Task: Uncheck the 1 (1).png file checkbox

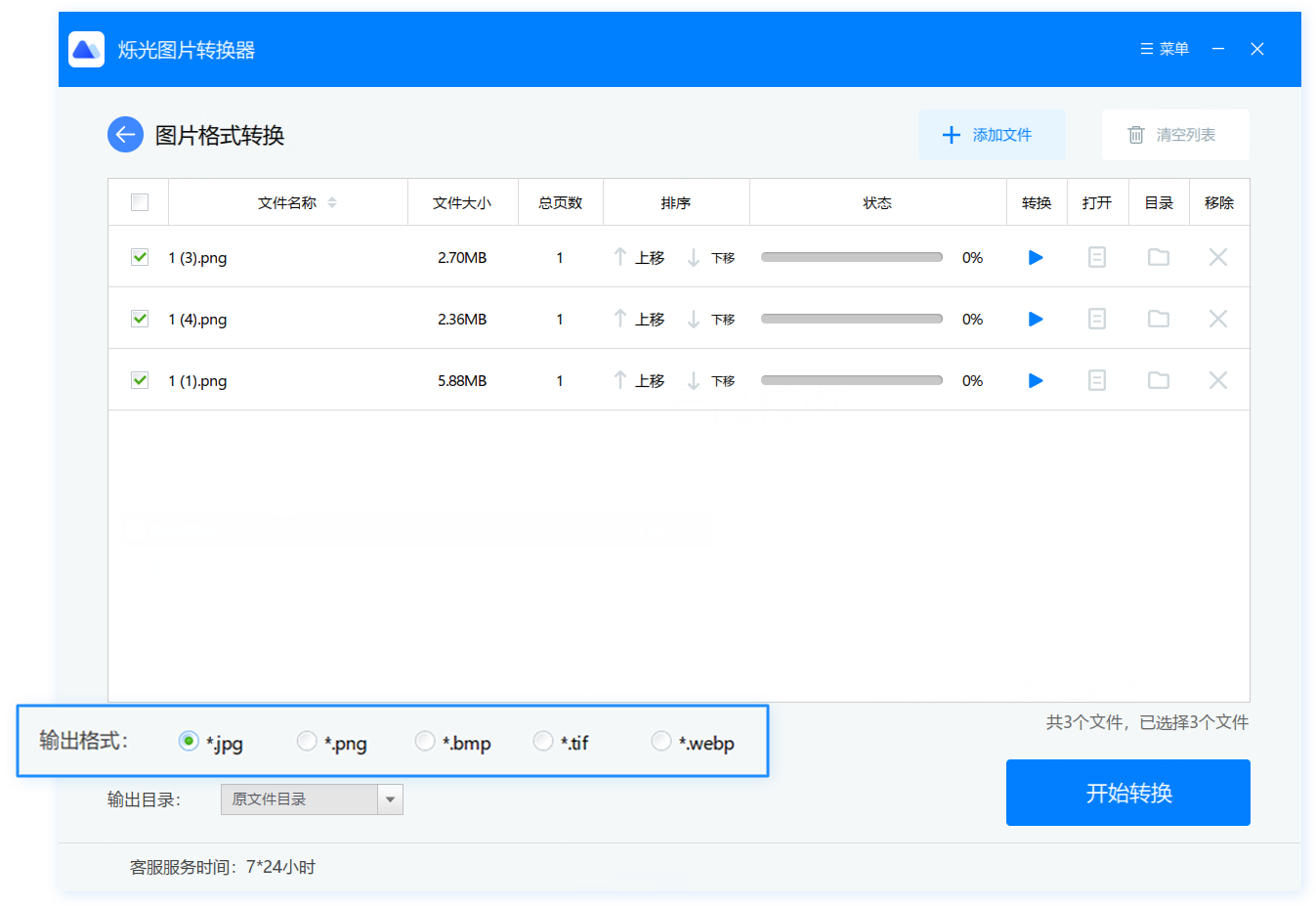Action: coord(140,380)
